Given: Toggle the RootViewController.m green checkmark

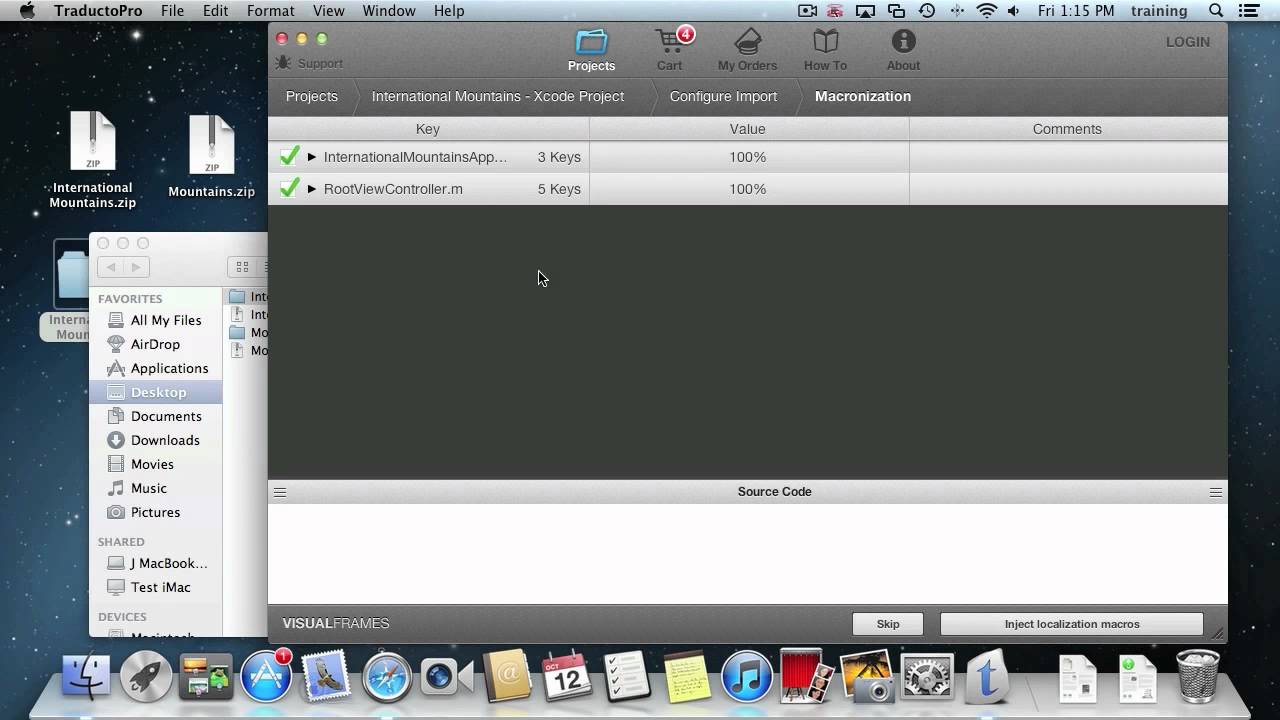Looking at the screenshot, I should point(289,188).
